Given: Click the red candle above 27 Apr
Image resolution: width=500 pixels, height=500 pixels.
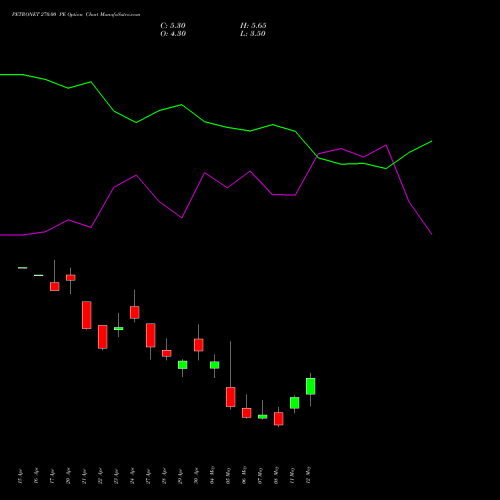Looking at the screenshot, I should click(x=151, y=335).
